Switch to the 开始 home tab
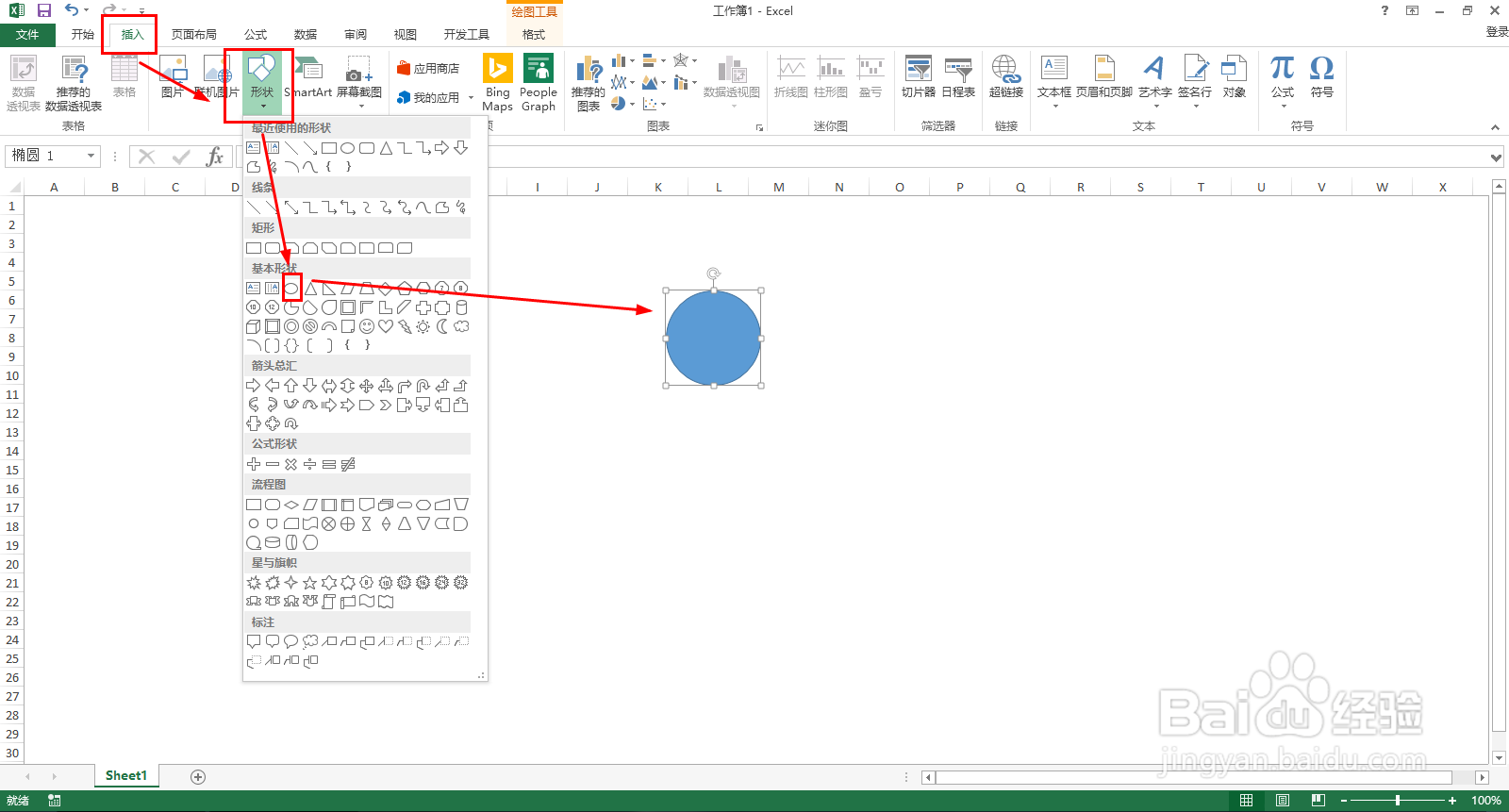The height and width of the screenshot is (812, 1509). coord(83,34)
